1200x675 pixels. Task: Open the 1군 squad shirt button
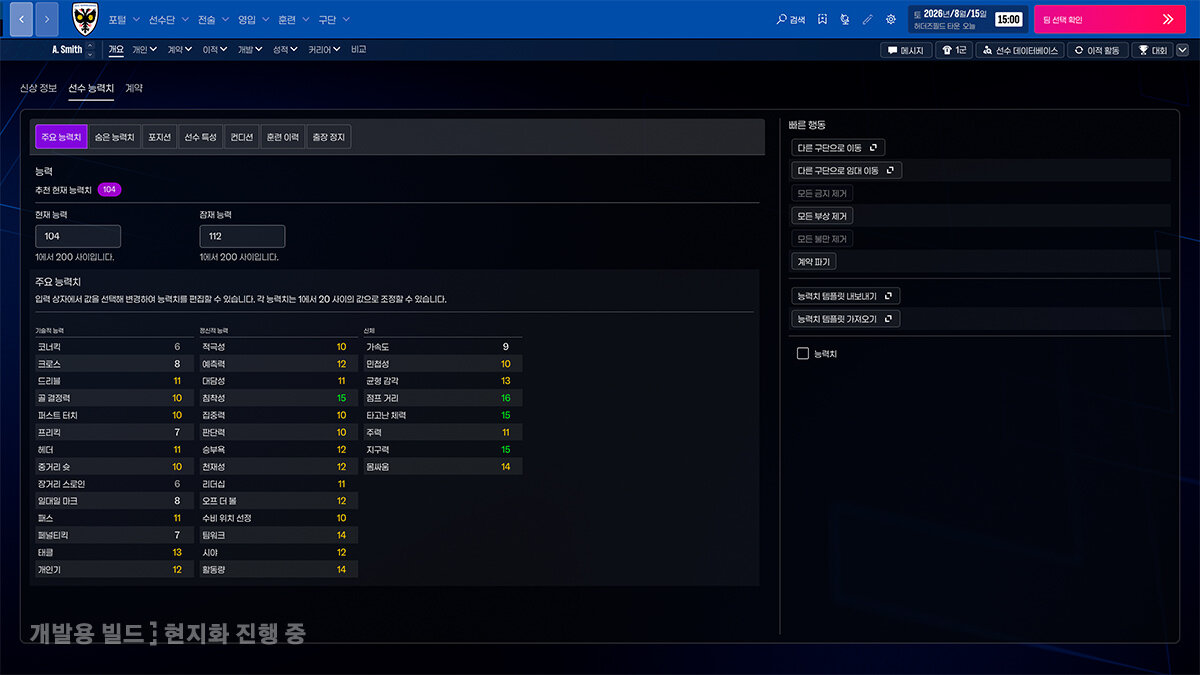pos(954,50)
